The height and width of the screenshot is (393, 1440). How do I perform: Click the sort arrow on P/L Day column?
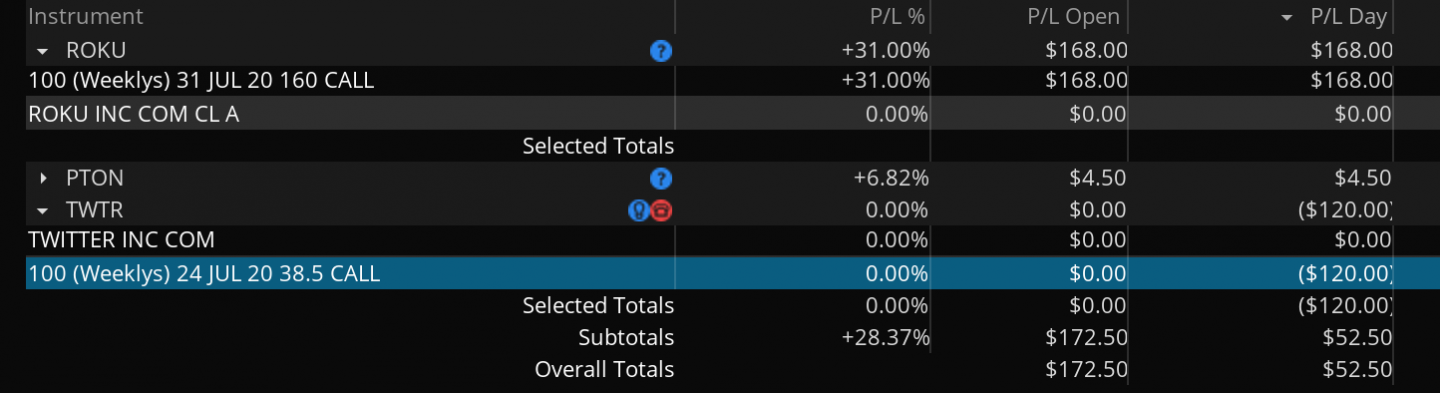pyautogui.click(x=1287, y=18)
